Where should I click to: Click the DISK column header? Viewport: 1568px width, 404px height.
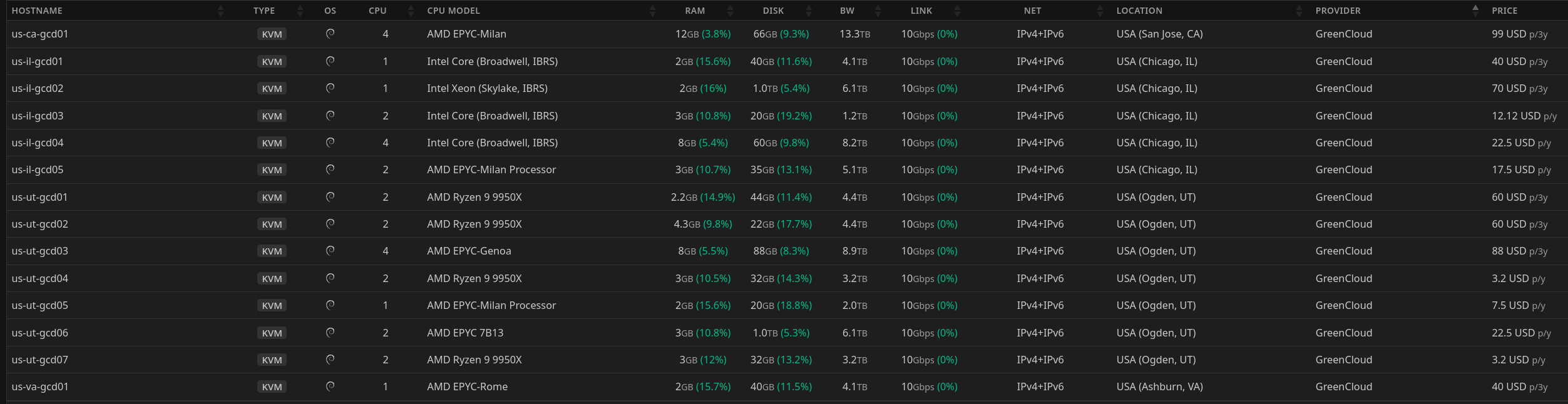[773, 11]
